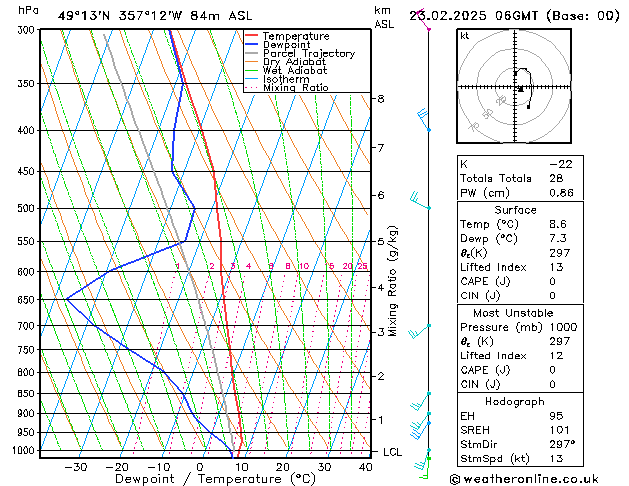Select the Dewpoint legend entry

click(x=290, y=45)
